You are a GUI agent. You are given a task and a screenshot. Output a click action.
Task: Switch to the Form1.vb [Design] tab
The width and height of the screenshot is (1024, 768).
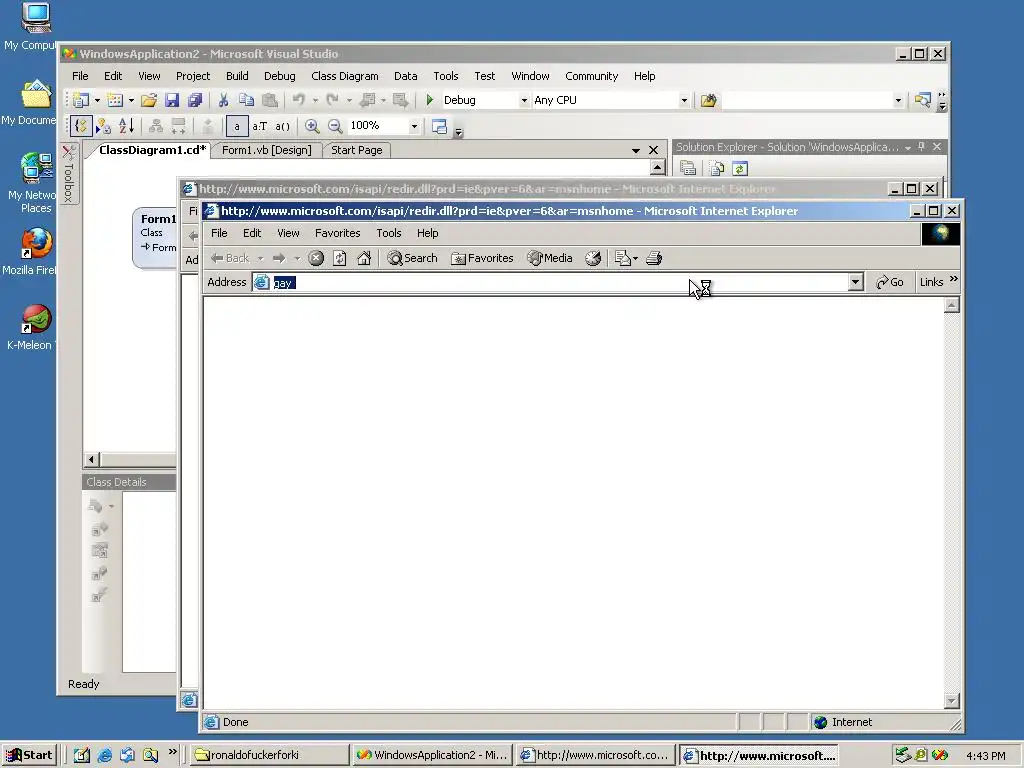266,150
